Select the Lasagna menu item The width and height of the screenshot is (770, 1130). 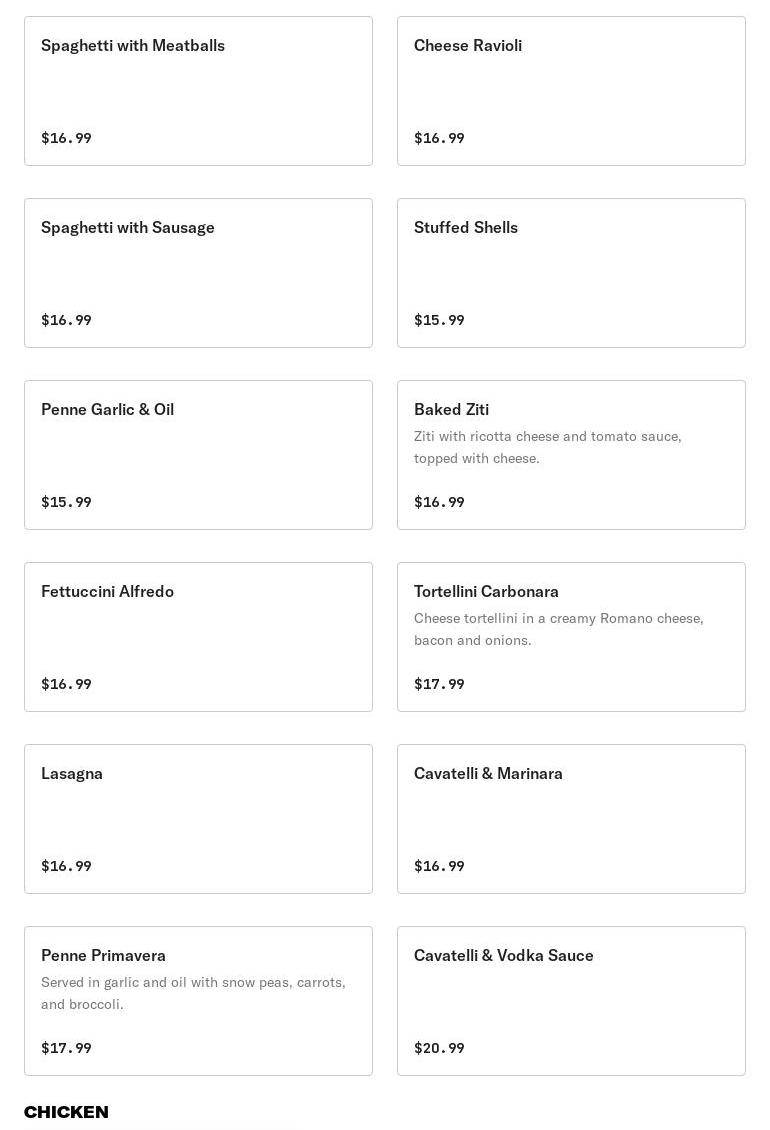[x=198, y=819]
